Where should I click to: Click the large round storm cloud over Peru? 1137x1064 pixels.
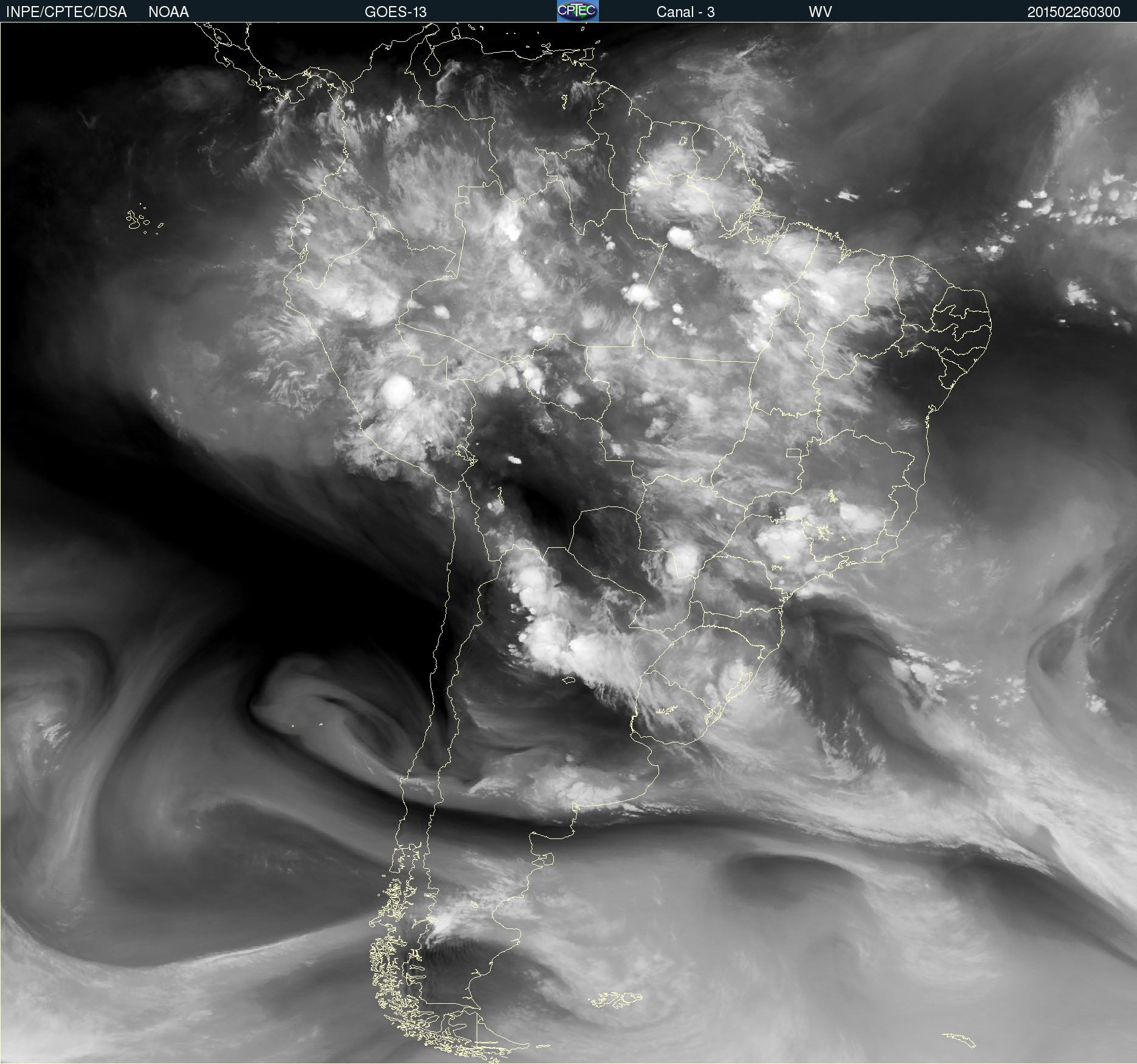397,390
